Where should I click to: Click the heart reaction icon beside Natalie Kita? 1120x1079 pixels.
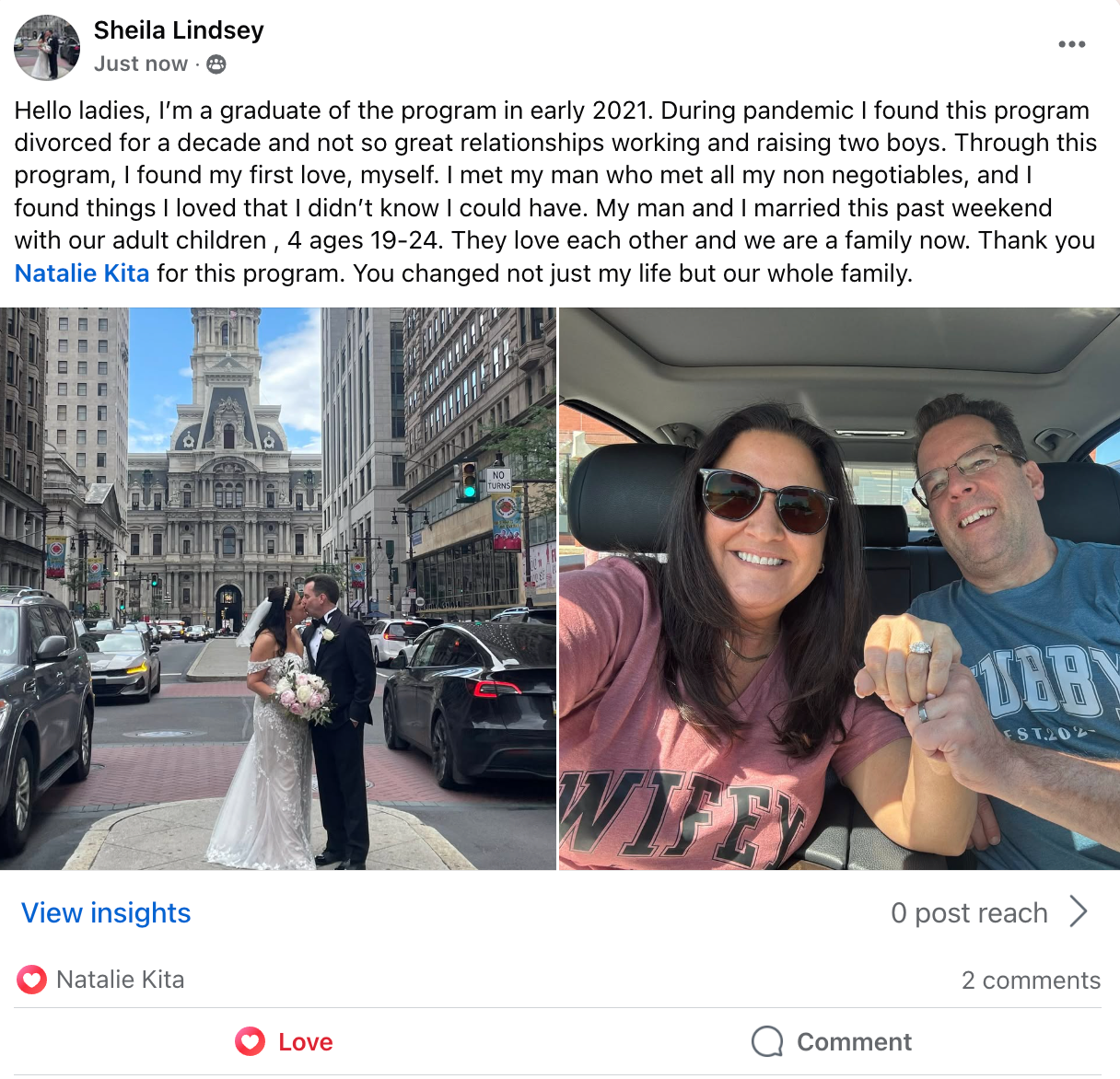[31, 980]
